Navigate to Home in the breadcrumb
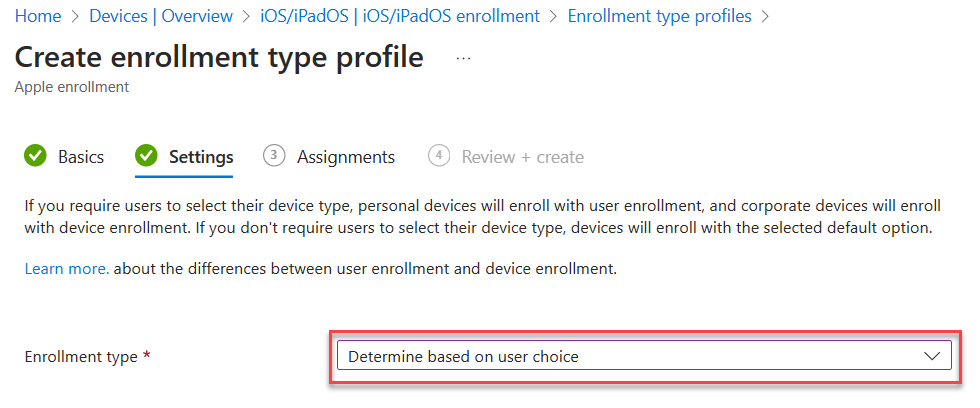 pyautogui.click(x=38, y=16)
